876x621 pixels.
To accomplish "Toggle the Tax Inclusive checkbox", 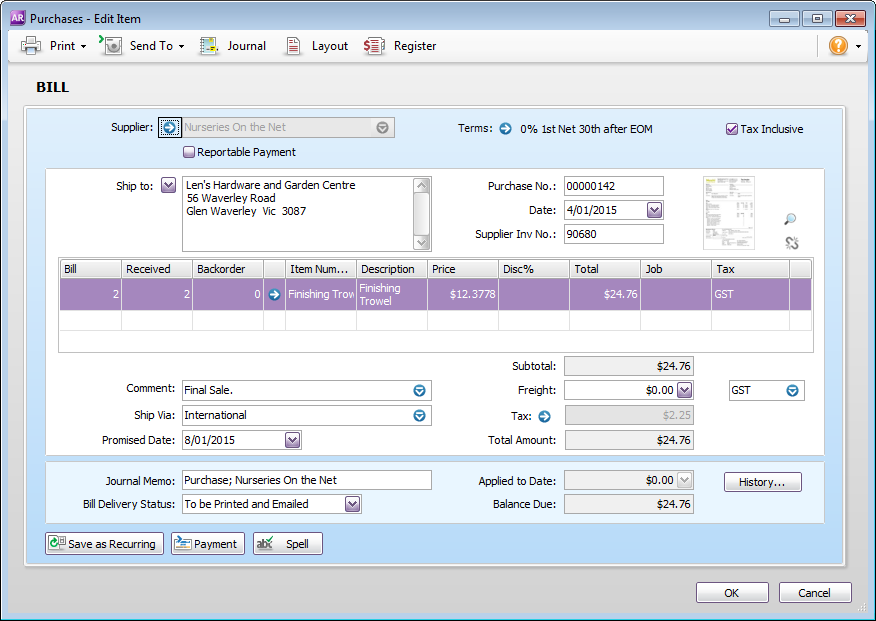I will pos(732,129).
